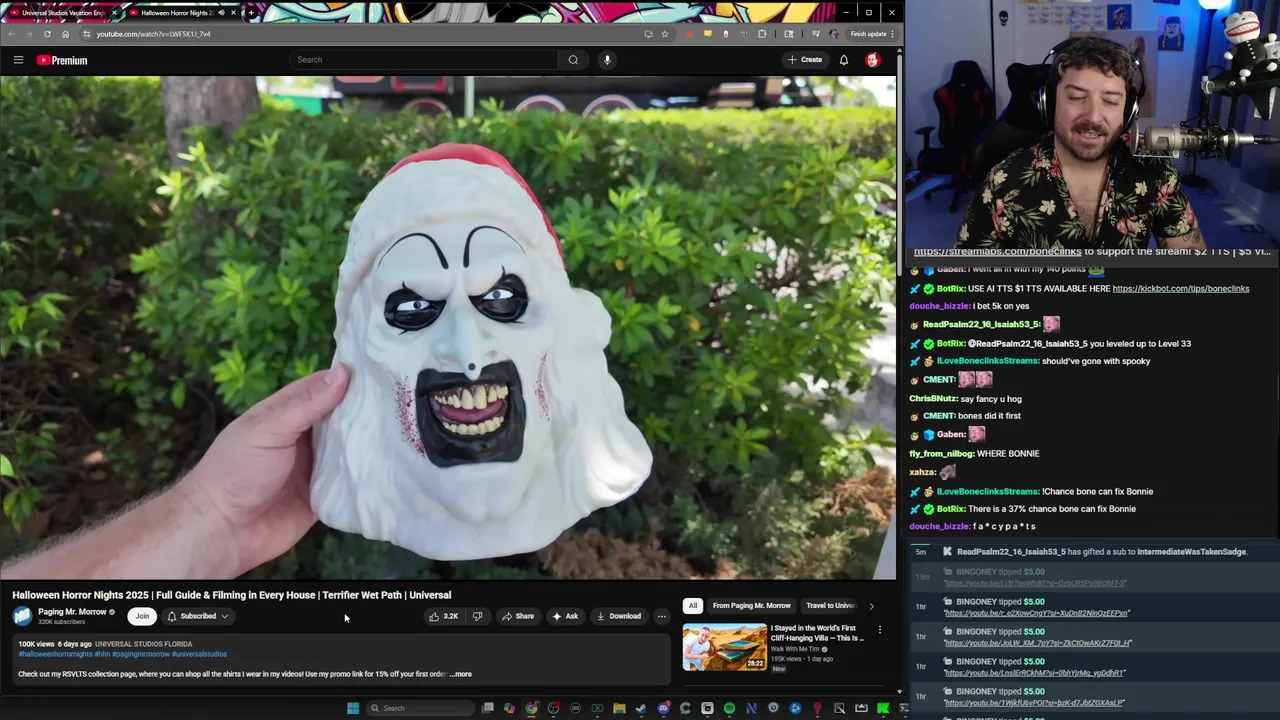This screenshot has height=720, width=1280.
Task: Click the #halloweenhorrornights hashtag
Action: coord(55,654)
